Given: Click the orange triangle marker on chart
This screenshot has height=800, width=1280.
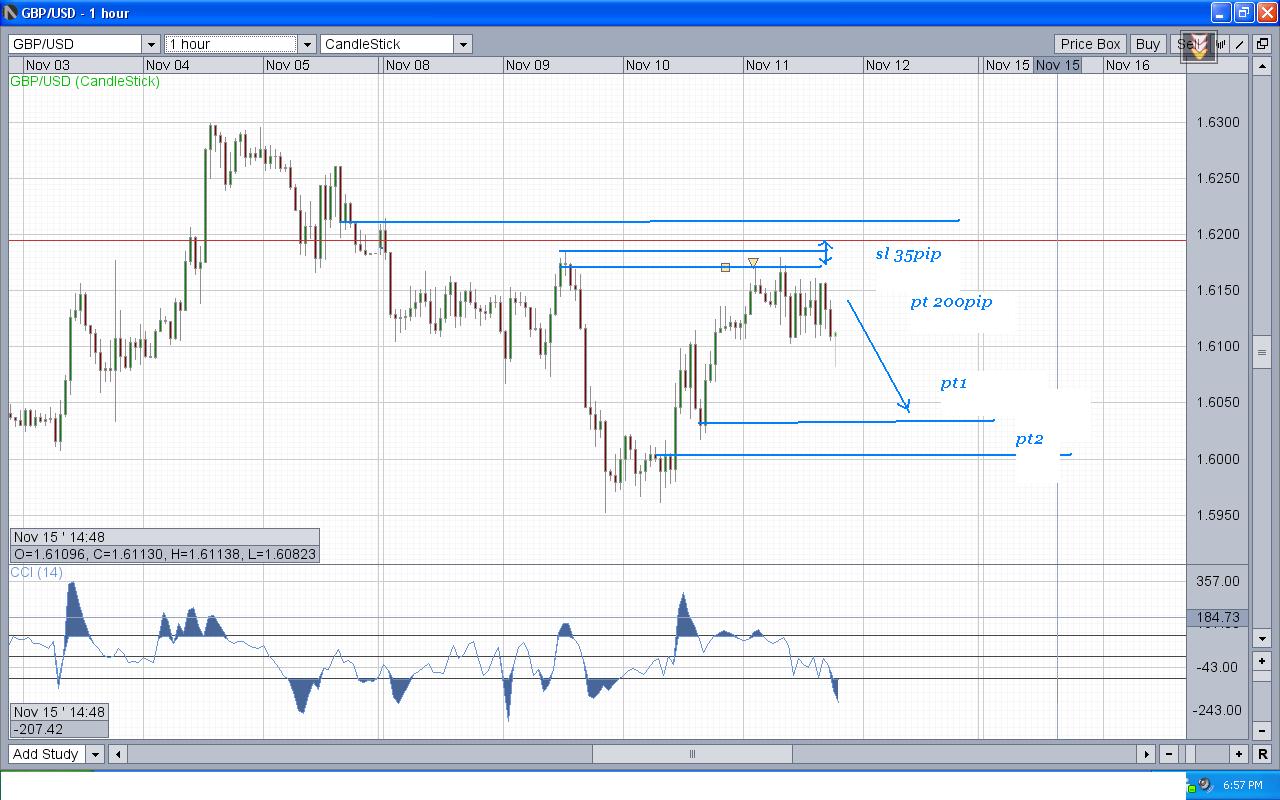Looking at the screenshot, I should click(753, 262).
